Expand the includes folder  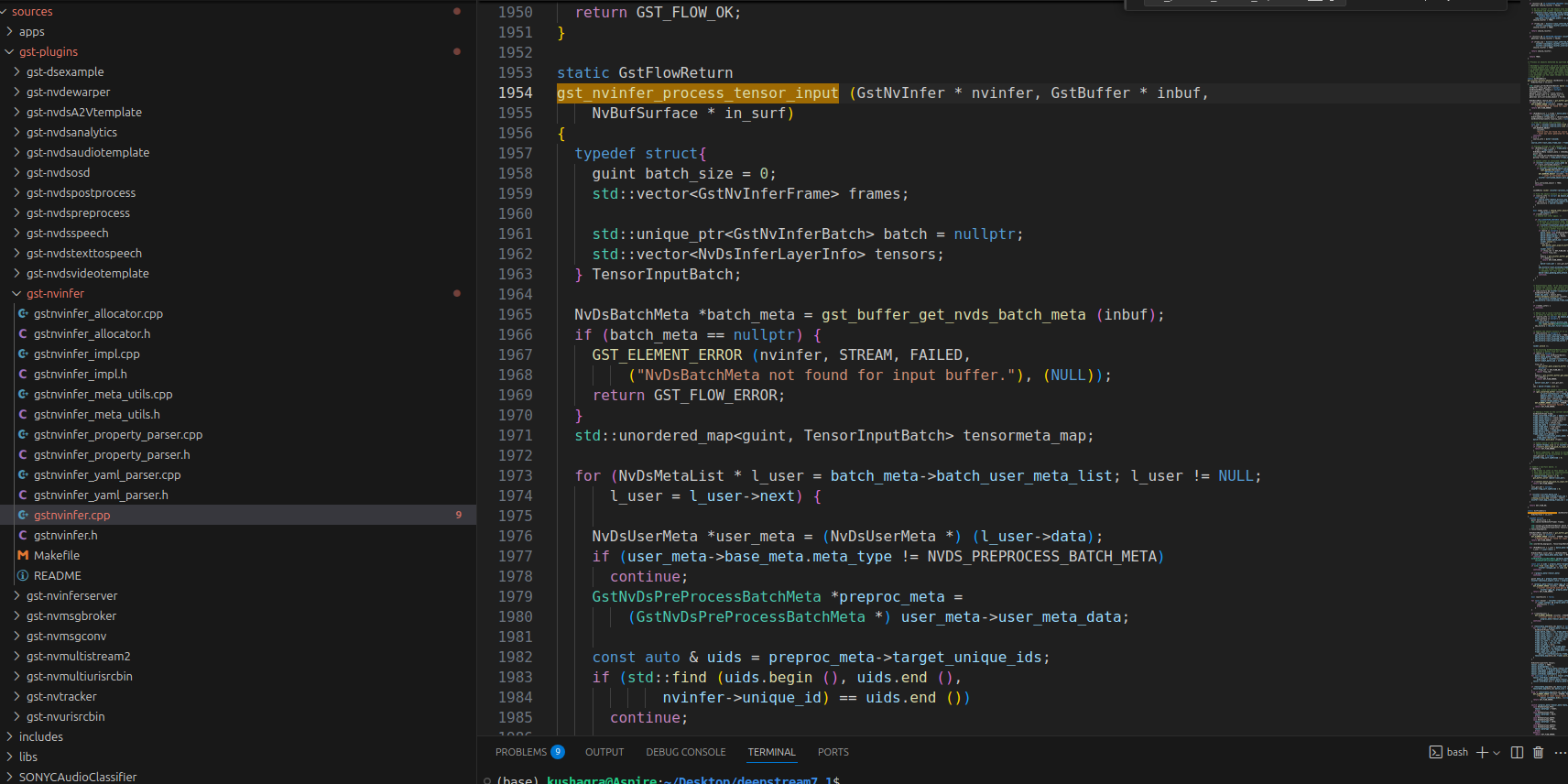(x=9, y=736)
